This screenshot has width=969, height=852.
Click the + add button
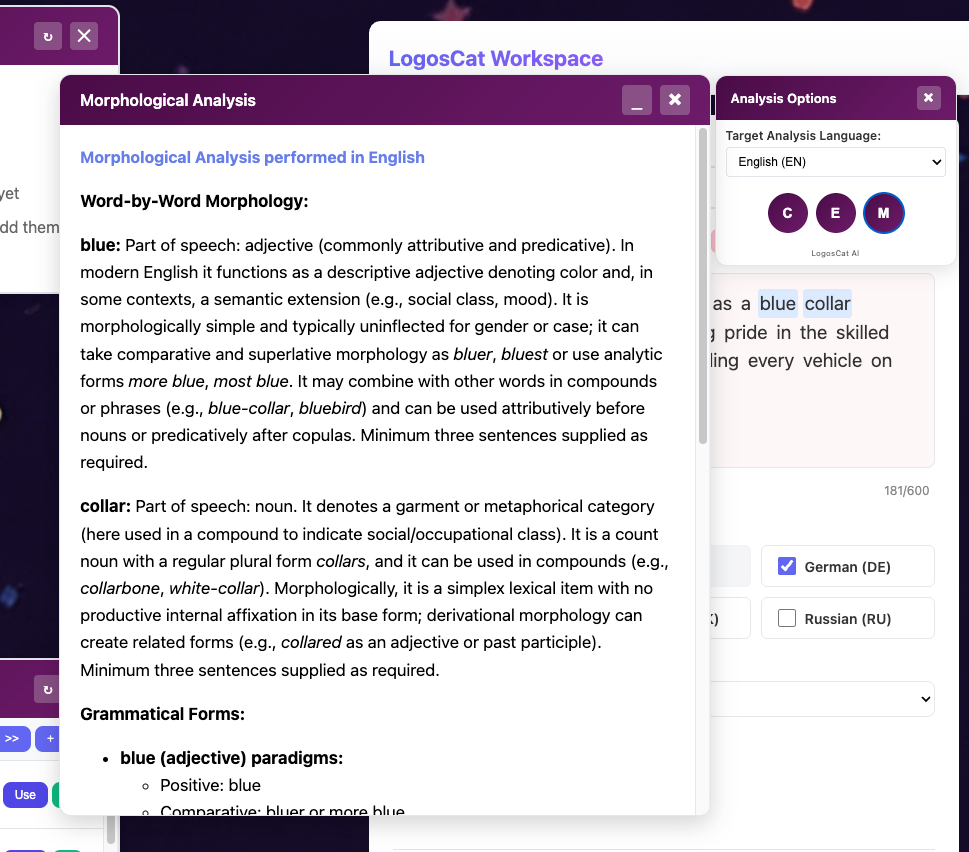pos(48,739)
